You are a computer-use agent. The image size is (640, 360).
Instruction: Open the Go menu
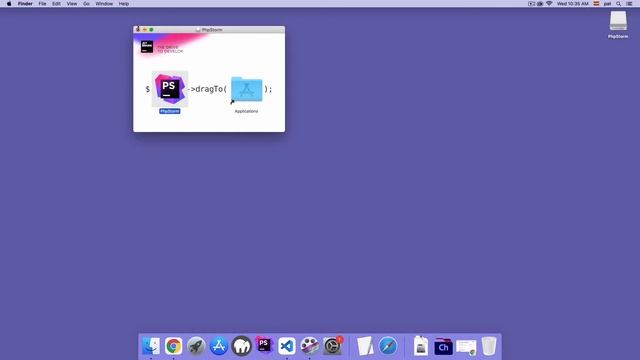(x=86, y=4)
